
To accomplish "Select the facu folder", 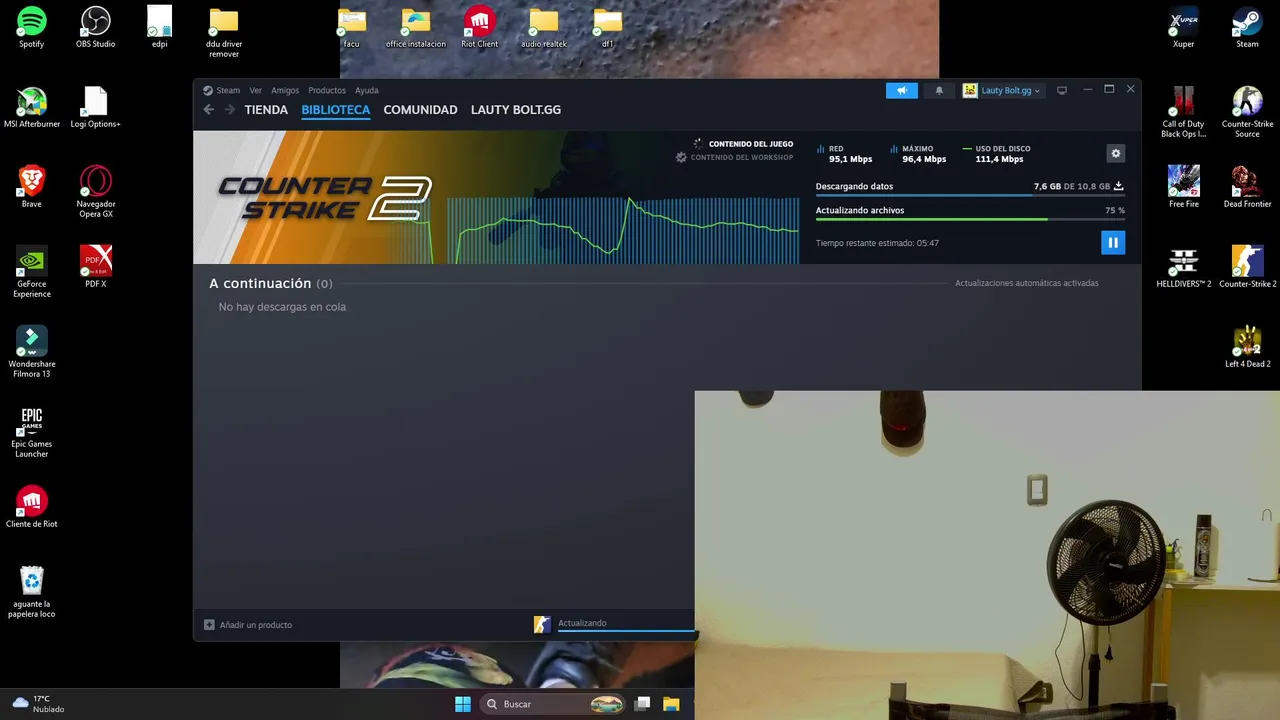I will pyautogui.click(x=352, y=27).
